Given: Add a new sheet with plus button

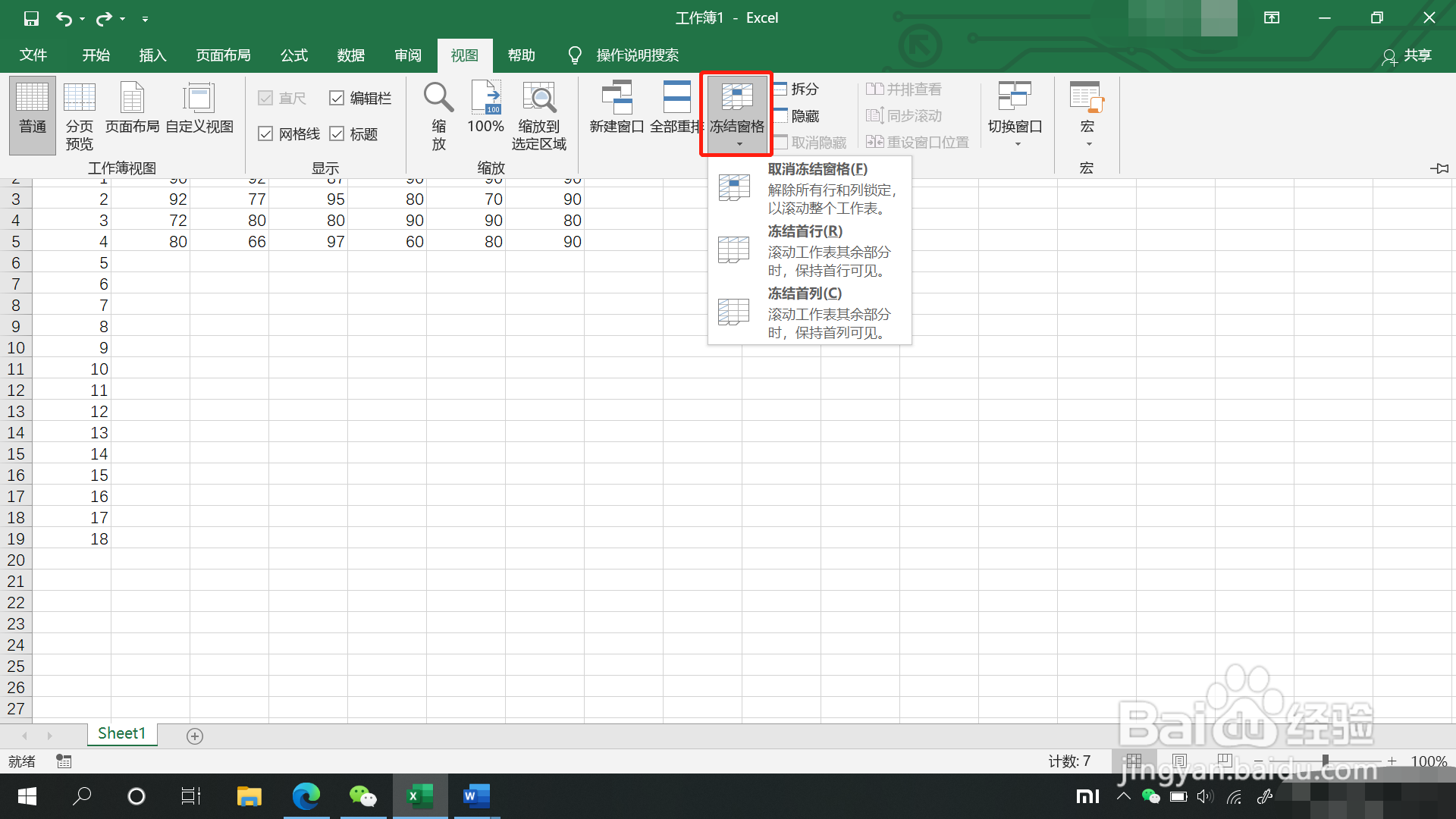Looking at the screenshot, I should (195, 736).
